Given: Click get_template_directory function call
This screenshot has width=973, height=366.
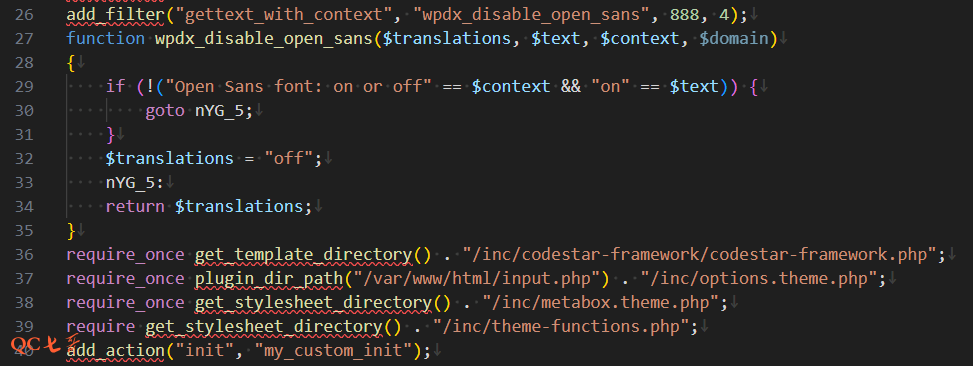Looking at the screenshot, I should coord(304,254).
